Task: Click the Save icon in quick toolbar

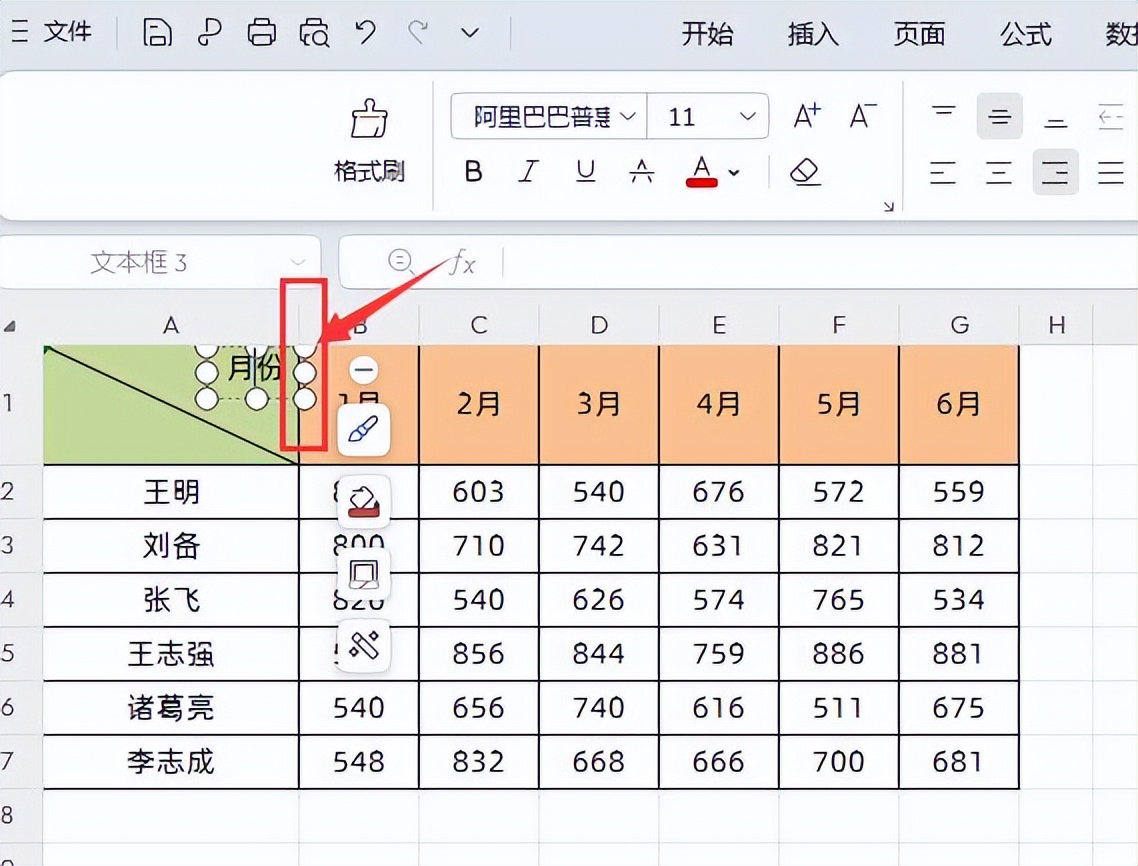Action: 157,33
